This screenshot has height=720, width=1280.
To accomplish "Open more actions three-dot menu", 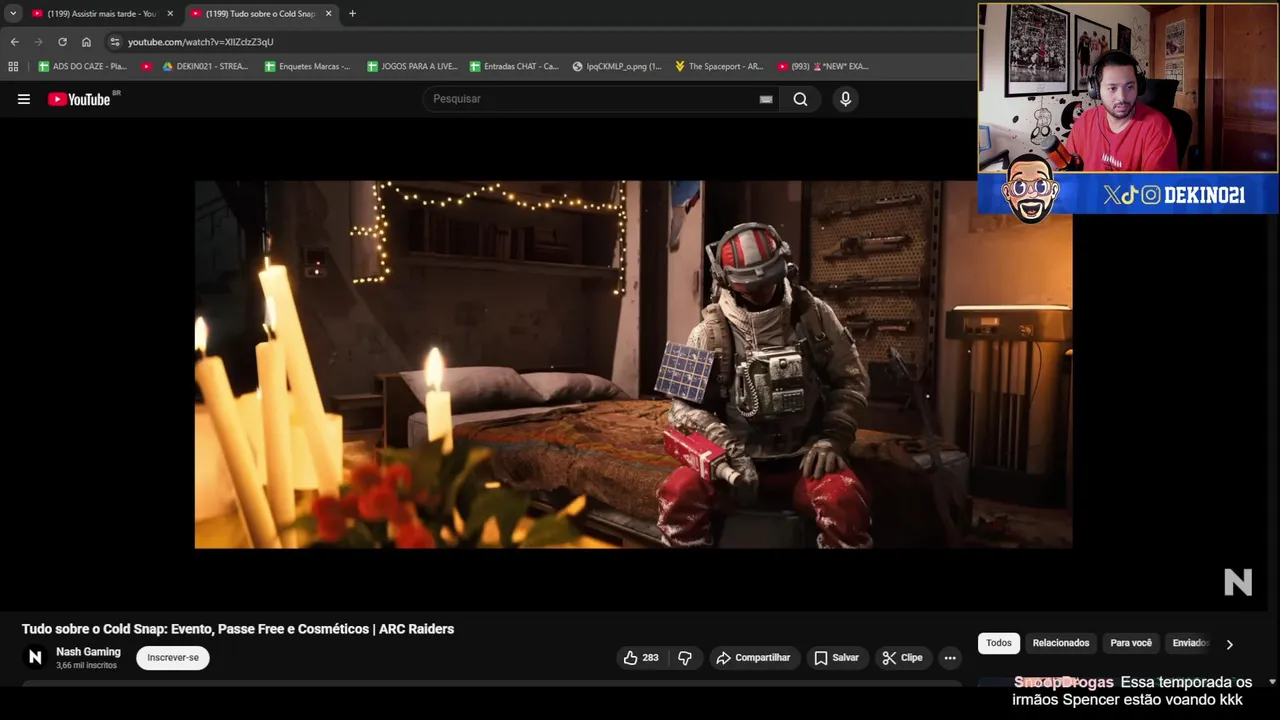I will [950, 658].
